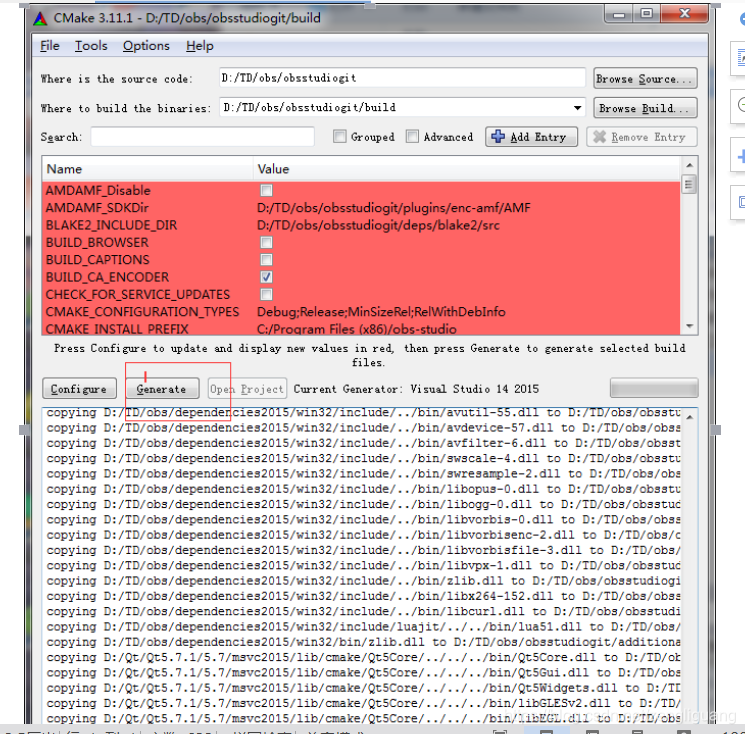Click the log line copying lua51.dll

tap(363, 627)
